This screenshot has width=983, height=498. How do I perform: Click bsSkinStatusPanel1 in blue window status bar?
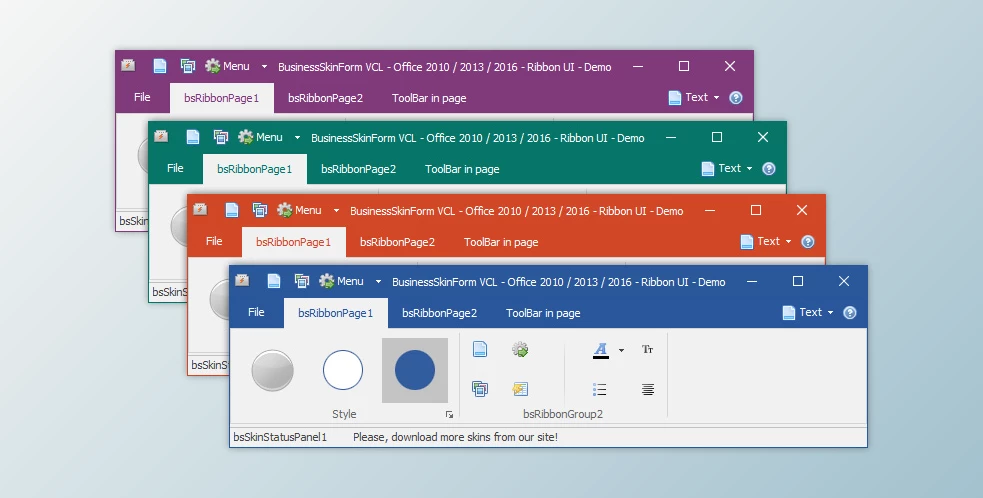coord(280,437)
